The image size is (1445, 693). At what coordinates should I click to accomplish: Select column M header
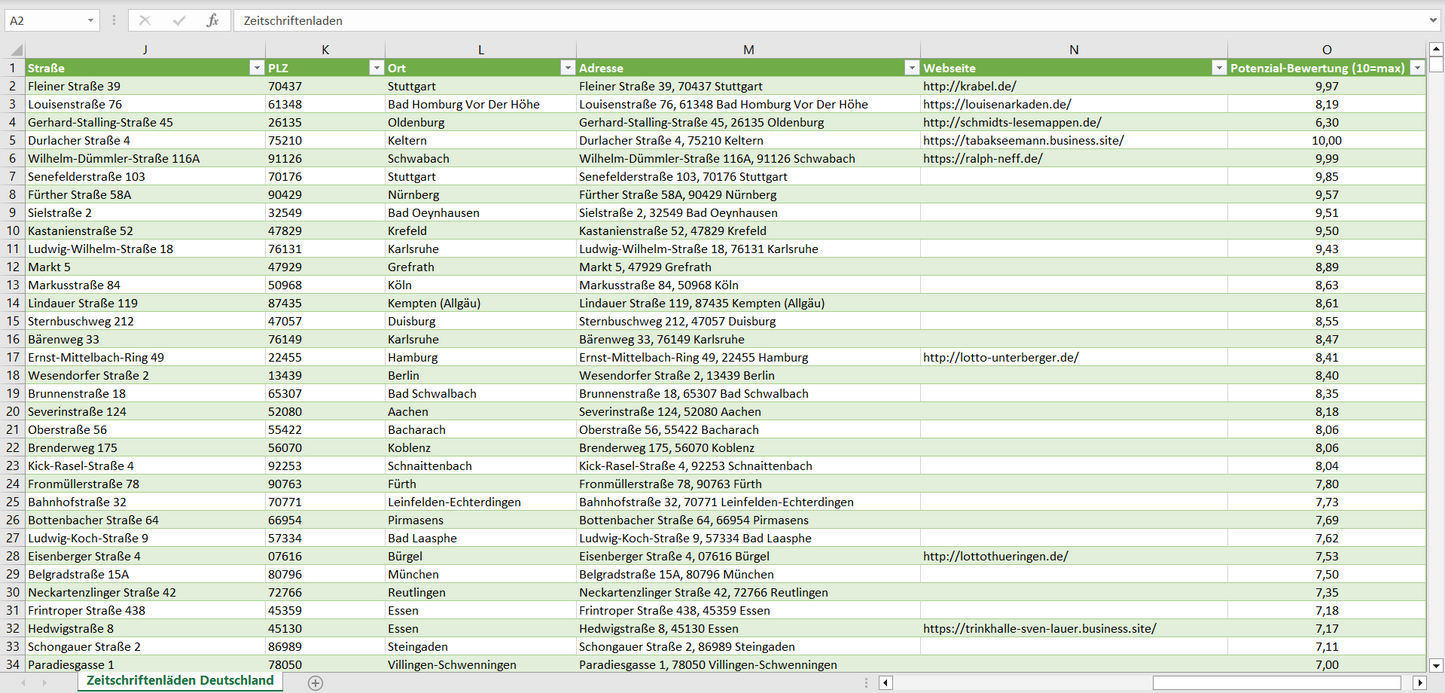[x=748, y=50]
